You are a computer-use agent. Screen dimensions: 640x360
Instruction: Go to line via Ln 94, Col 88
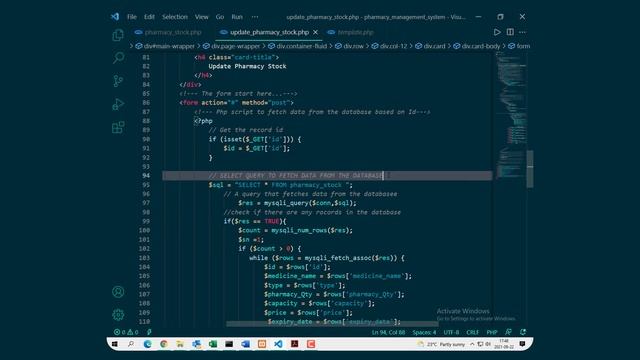coord(388,332)
